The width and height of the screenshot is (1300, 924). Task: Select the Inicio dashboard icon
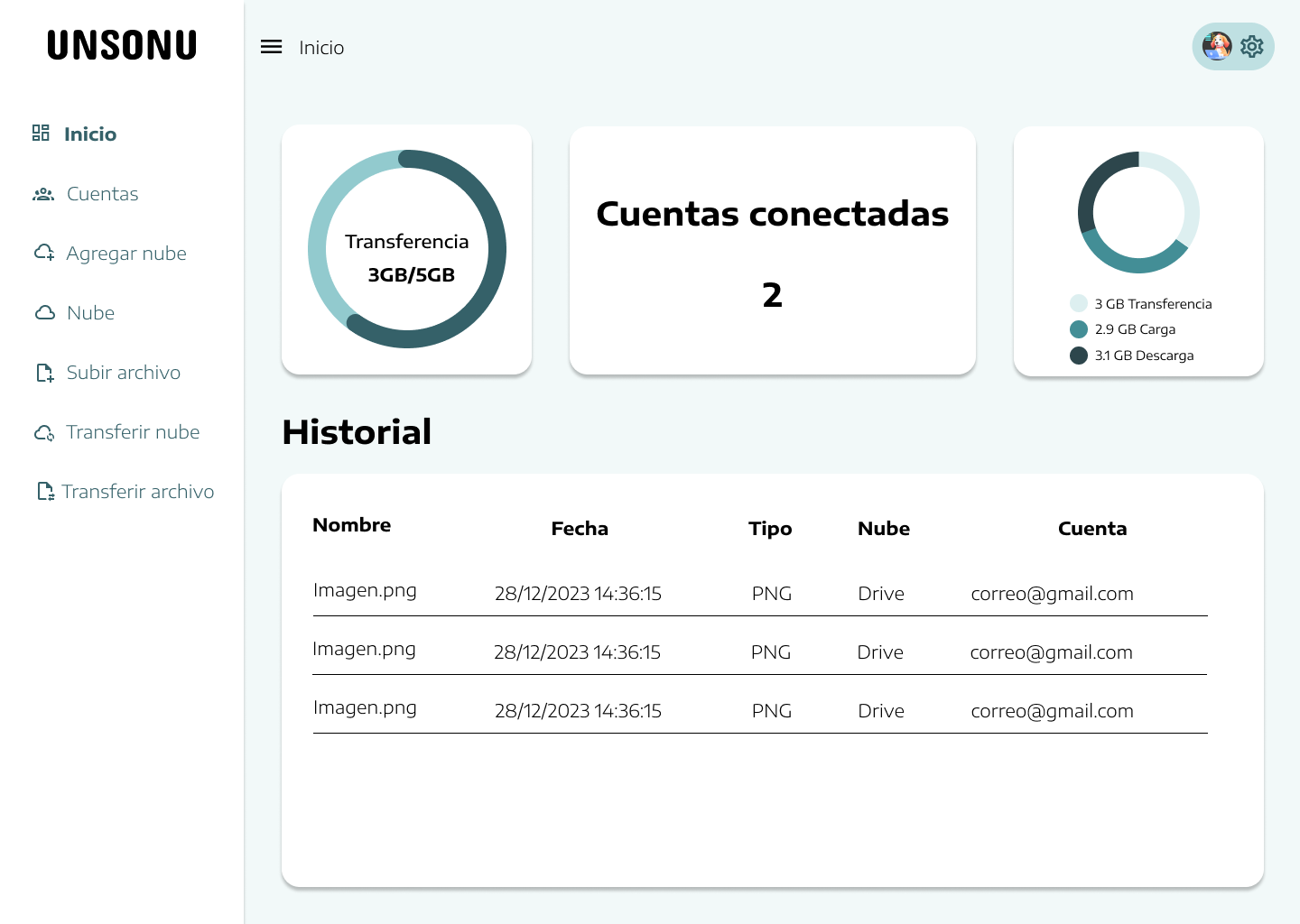[x=41, y=133]
